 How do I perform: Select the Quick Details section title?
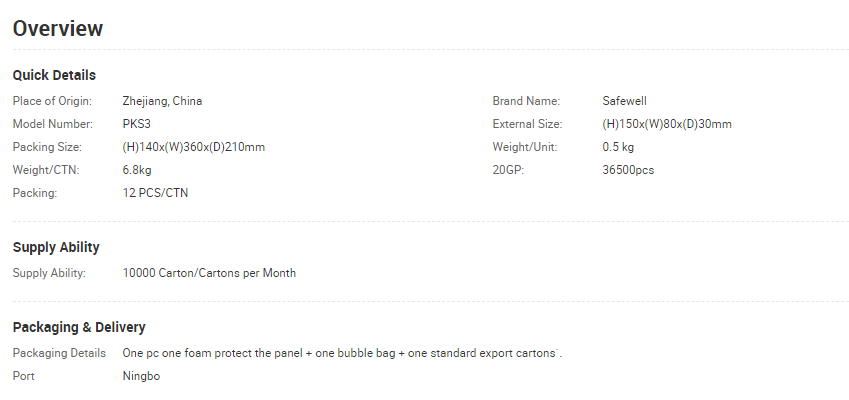click(x=54, y=75)
